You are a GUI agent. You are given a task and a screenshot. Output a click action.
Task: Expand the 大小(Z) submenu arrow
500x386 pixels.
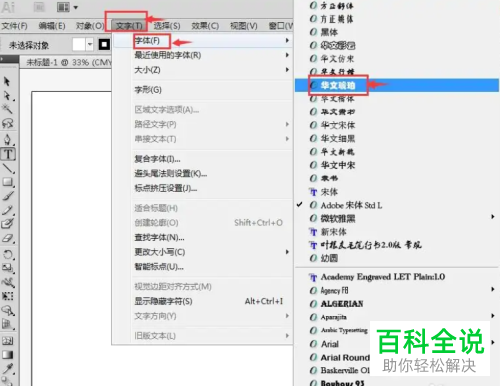(x=287, y=70)
